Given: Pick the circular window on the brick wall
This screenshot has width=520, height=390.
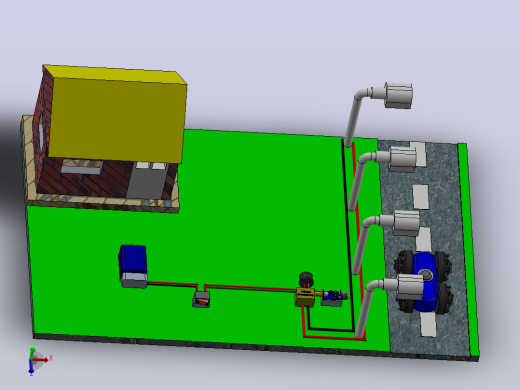Looking at the screenshot, I should coord(41,132).
